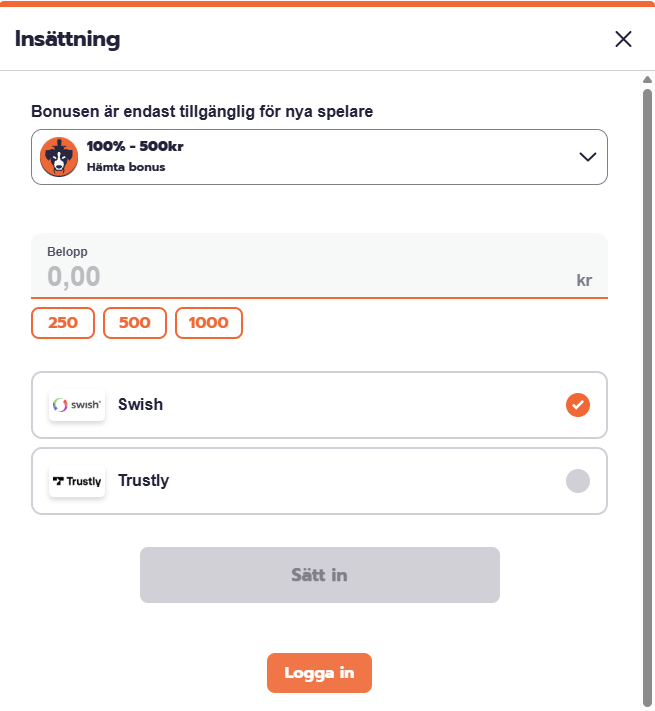Open the 100% - 500kr bonus selector
This screenshot has width=655, height=711.
click(x=319, y=157)
